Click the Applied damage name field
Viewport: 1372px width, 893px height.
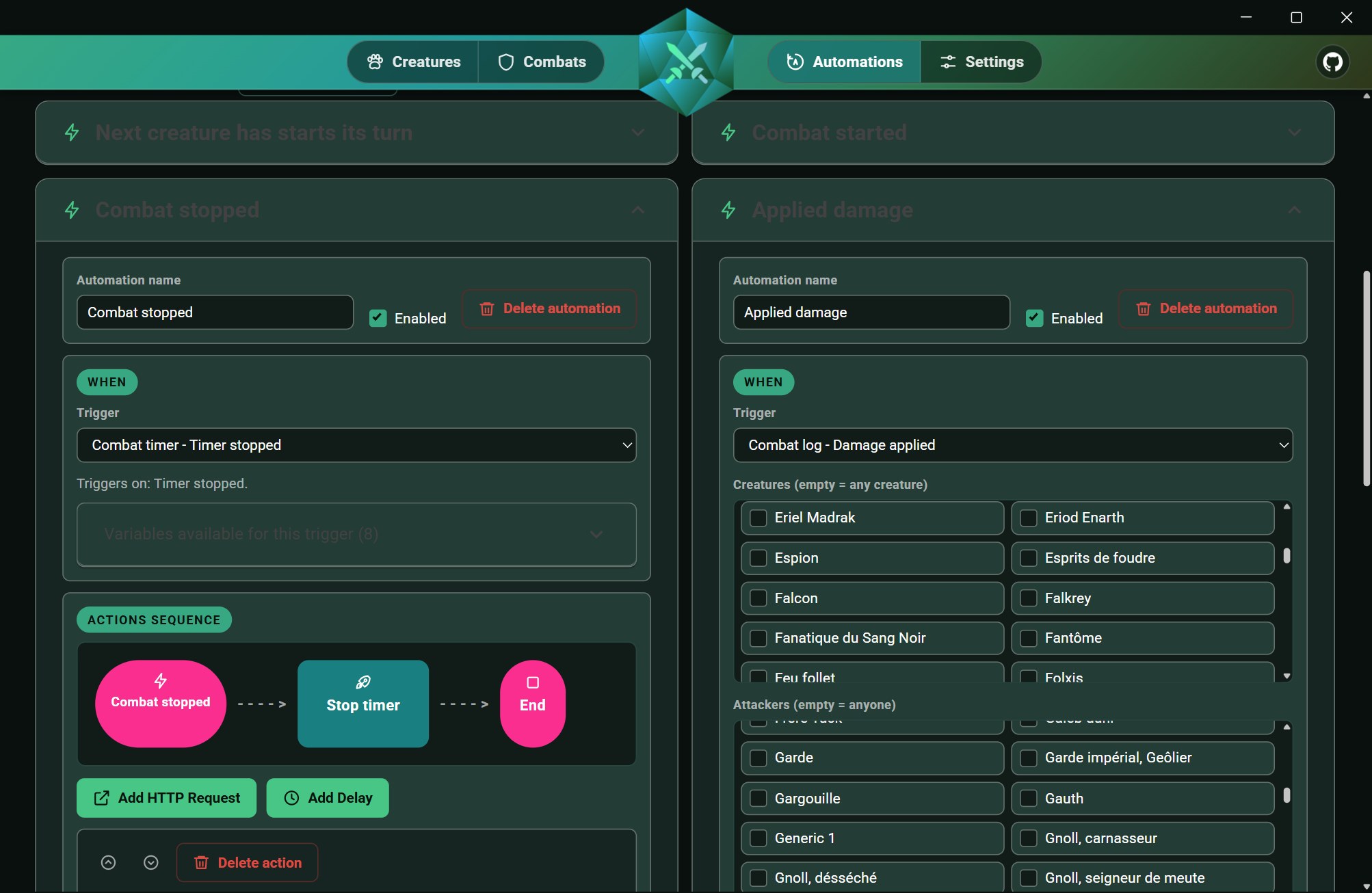coord(871,312)
